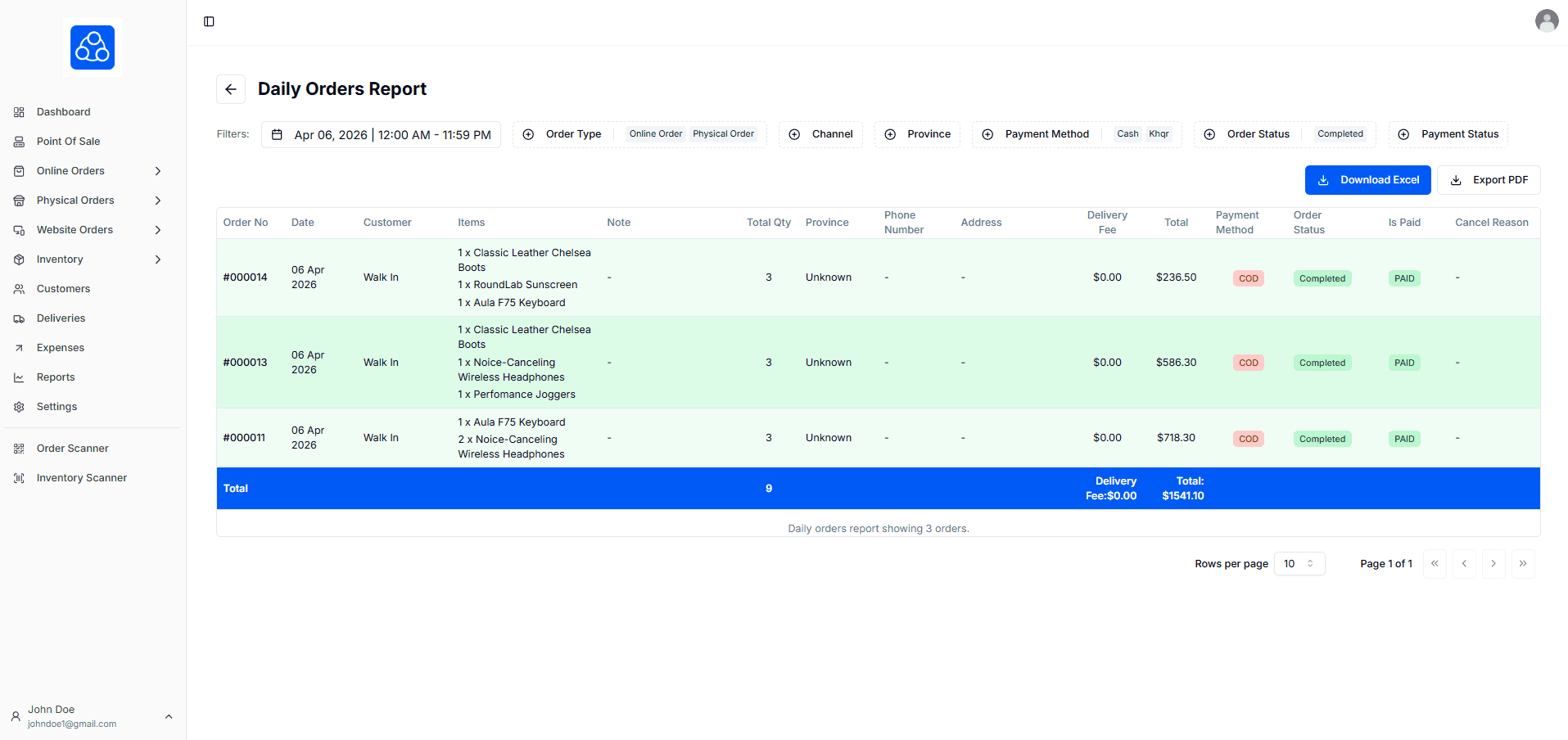Go back with the arrow button
The width and height of the screenshot is (1568, 740).
(231, 89)
